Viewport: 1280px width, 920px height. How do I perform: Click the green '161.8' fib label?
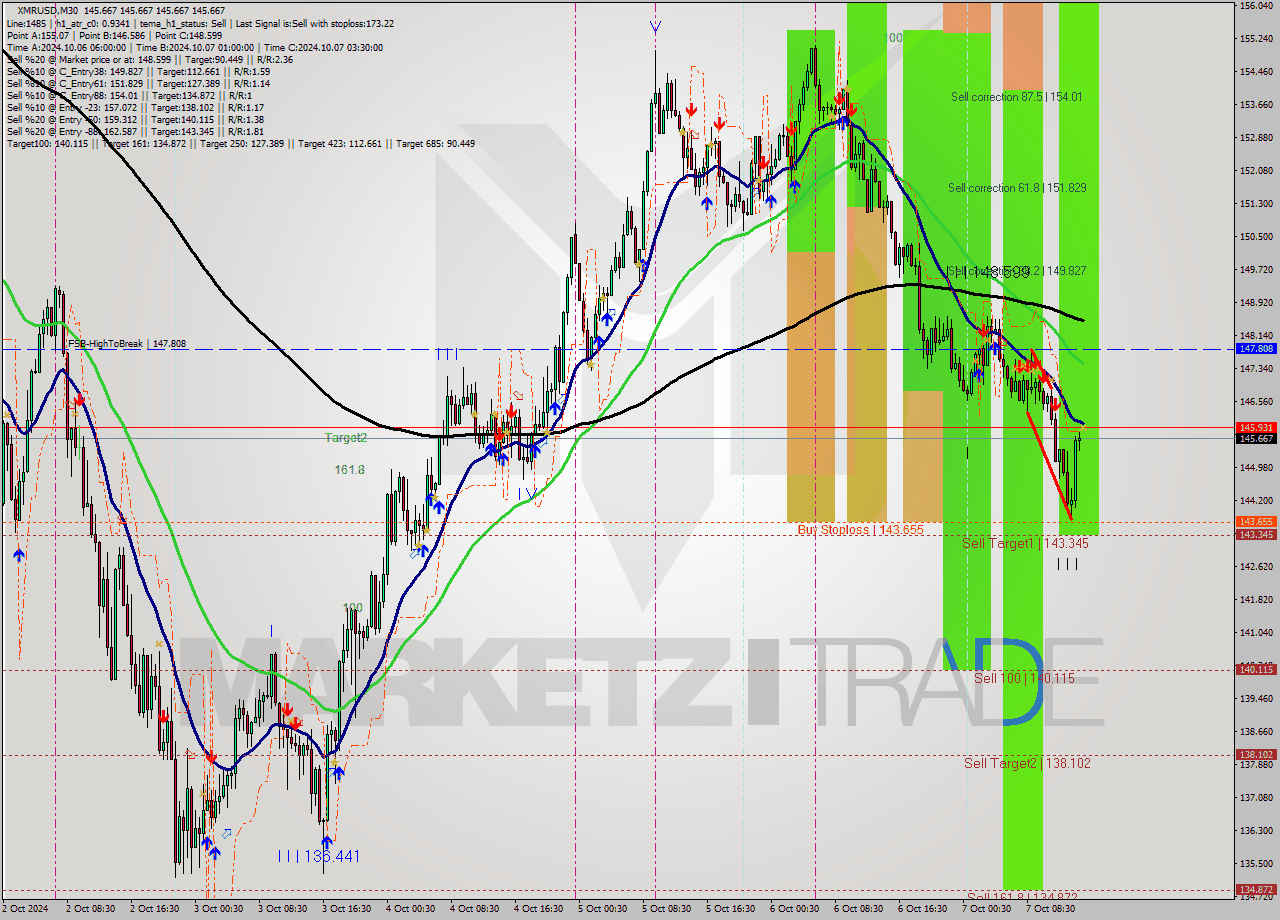tap(349, 470)
